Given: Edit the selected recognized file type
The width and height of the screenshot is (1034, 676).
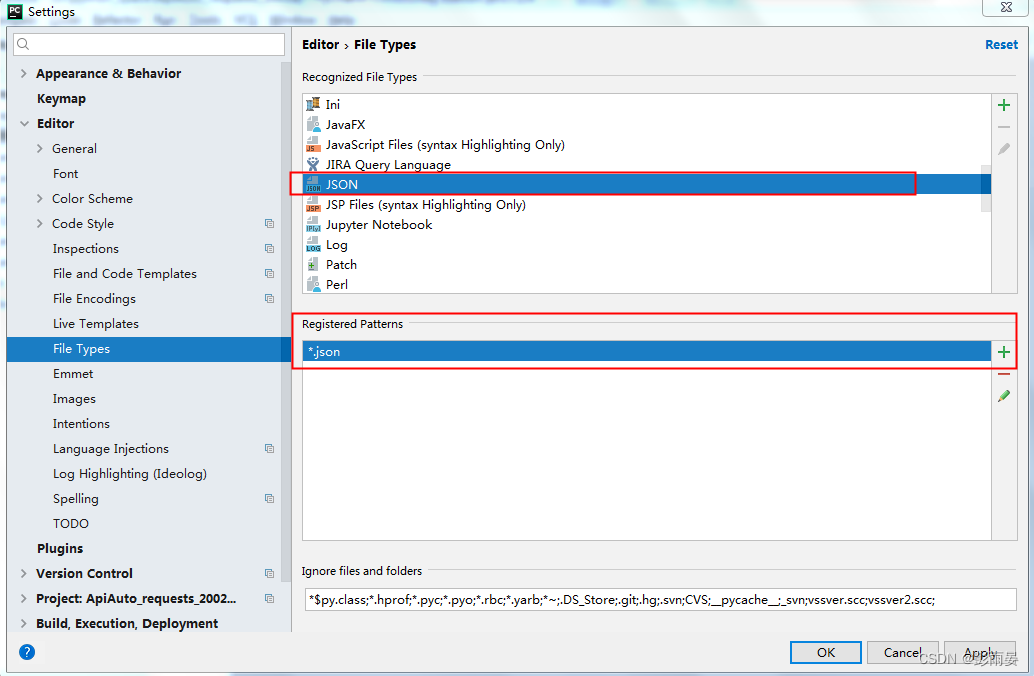Looking at the screenshot, I should 1004,149.
